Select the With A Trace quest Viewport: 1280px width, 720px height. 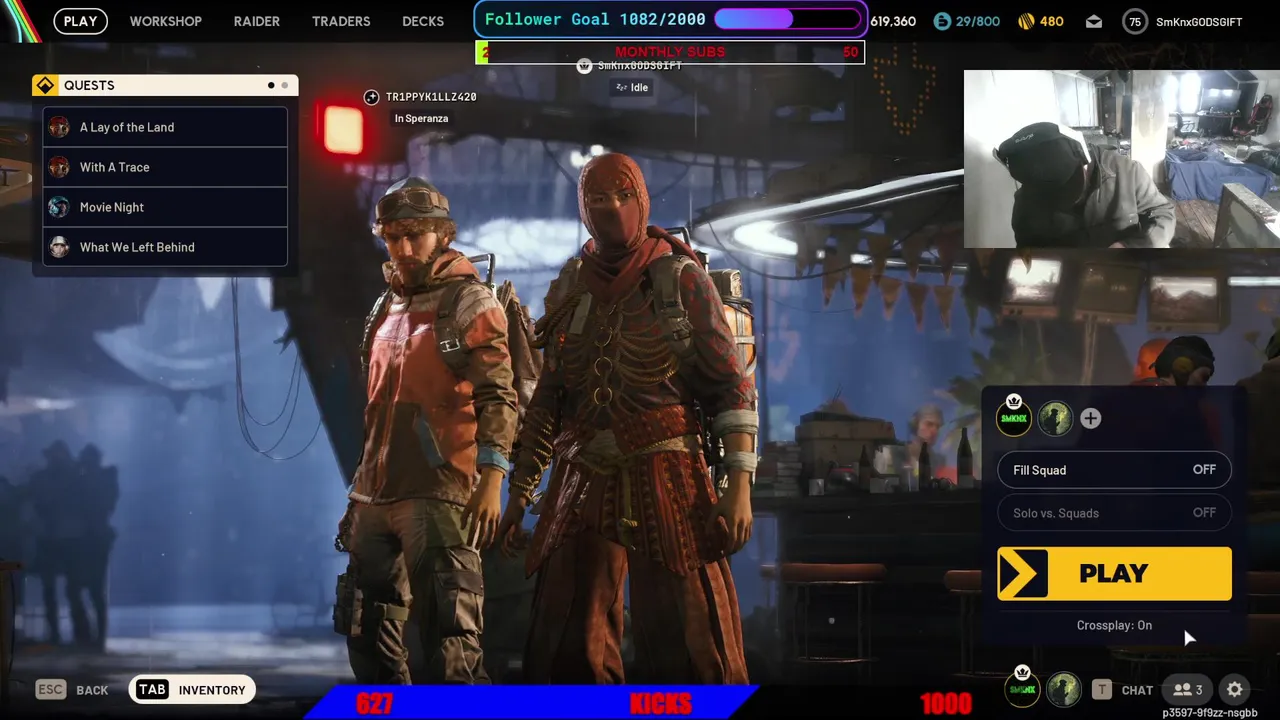tap(165, 167)
